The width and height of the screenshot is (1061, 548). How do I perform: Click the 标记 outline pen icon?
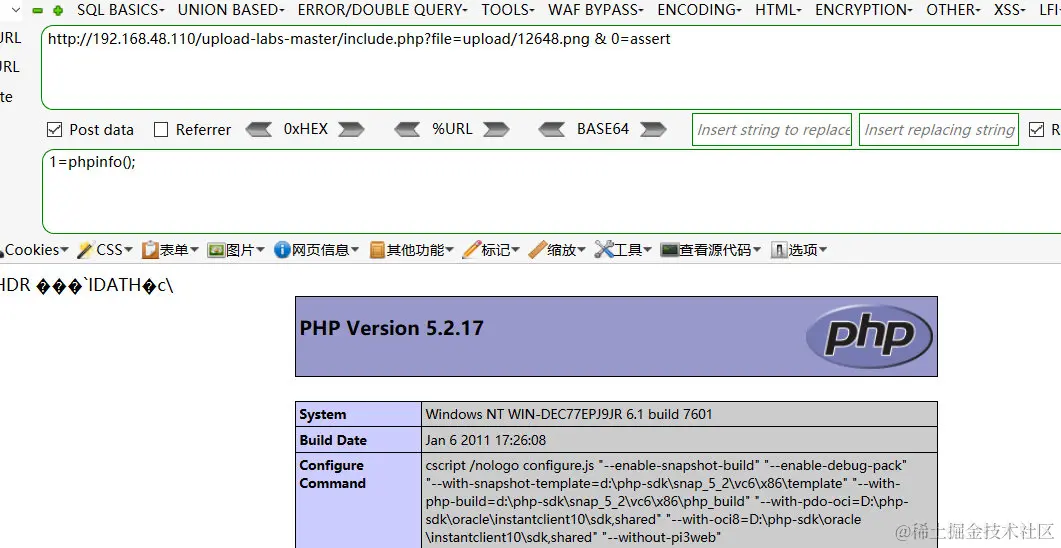471,250
